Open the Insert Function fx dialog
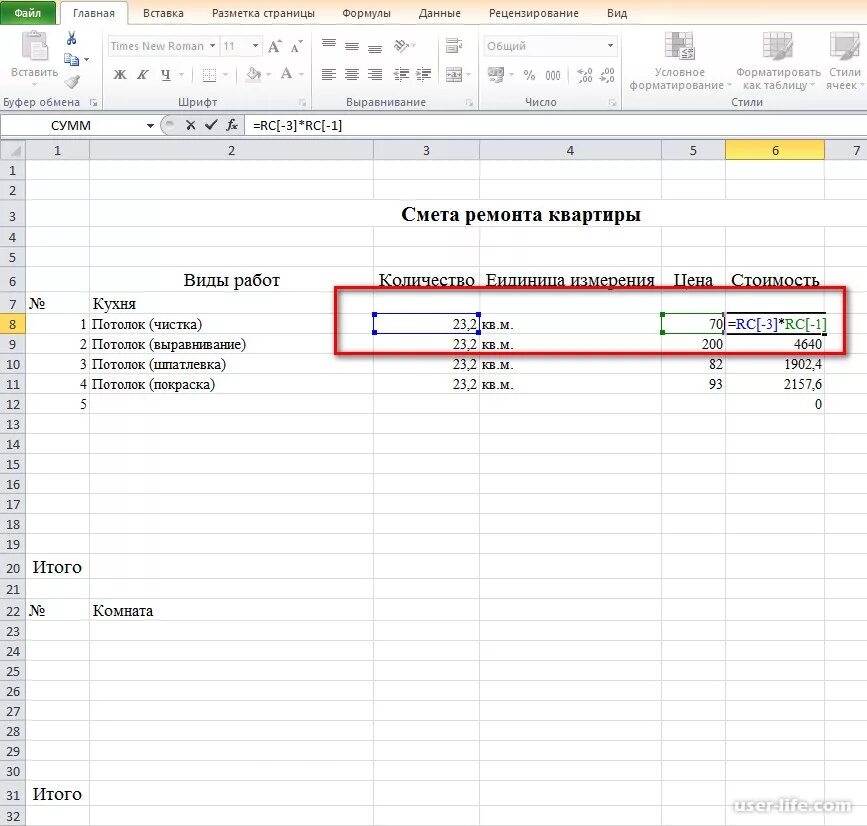Viewport: 867px width, 826px height. pos(232,126)
